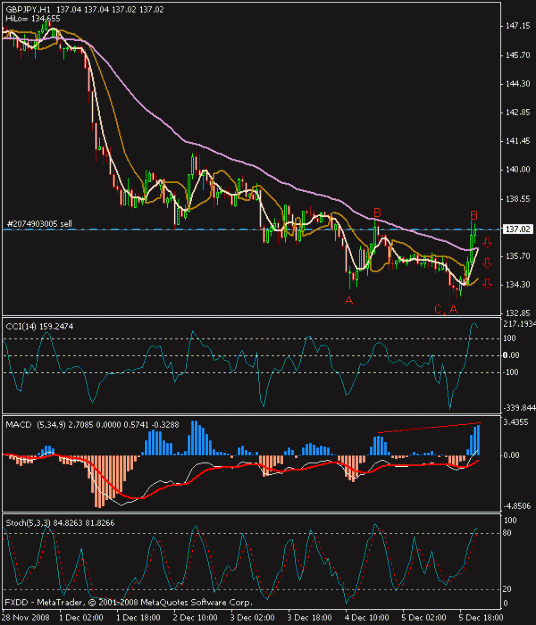Click the 138.55 price axis value

518,199
